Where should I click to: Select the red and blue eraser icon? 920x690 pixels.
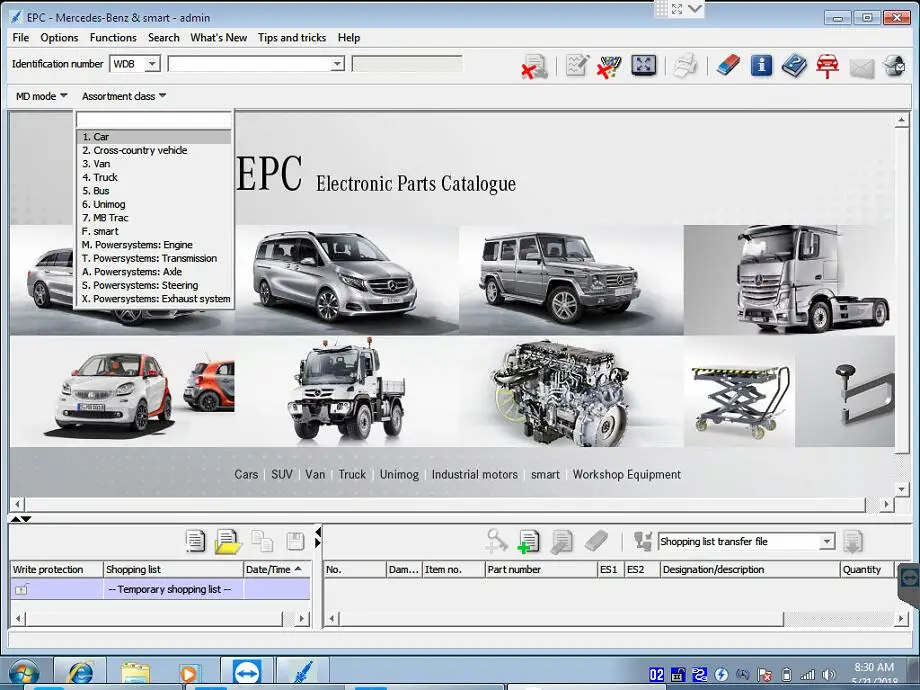pos(728,65)
